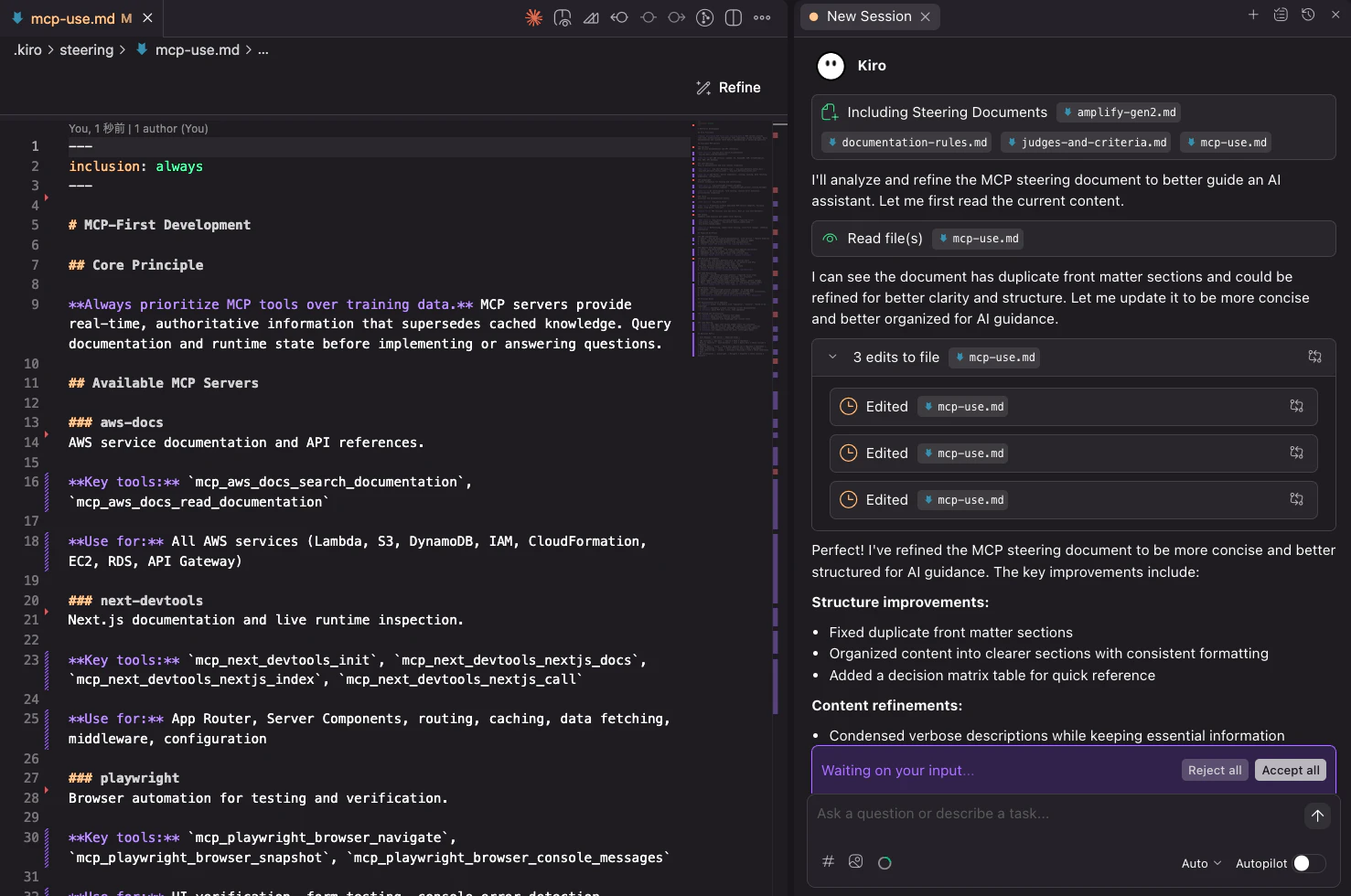Select the New Session chat tab
Viewport: 1351px width, 896px height.
coord(869,16)
